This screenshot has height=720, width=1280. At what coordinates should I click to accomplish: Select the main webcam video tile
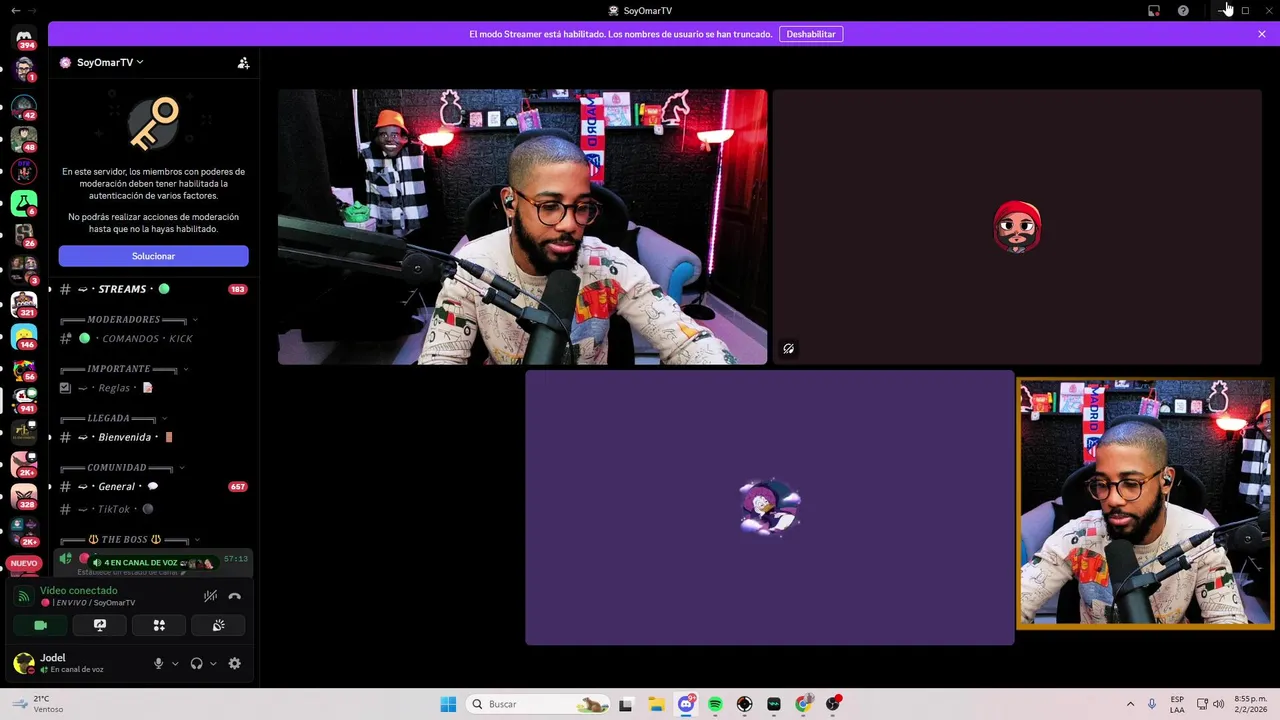[x=522, y=227]
